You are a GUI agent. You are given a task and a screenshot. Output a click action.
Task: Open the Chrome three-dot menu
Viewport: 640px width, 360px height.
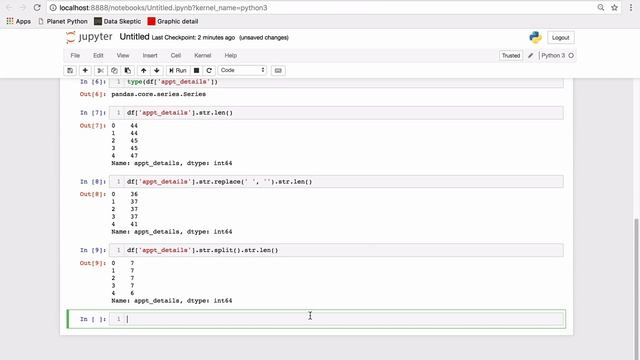[x=631, y=7]
